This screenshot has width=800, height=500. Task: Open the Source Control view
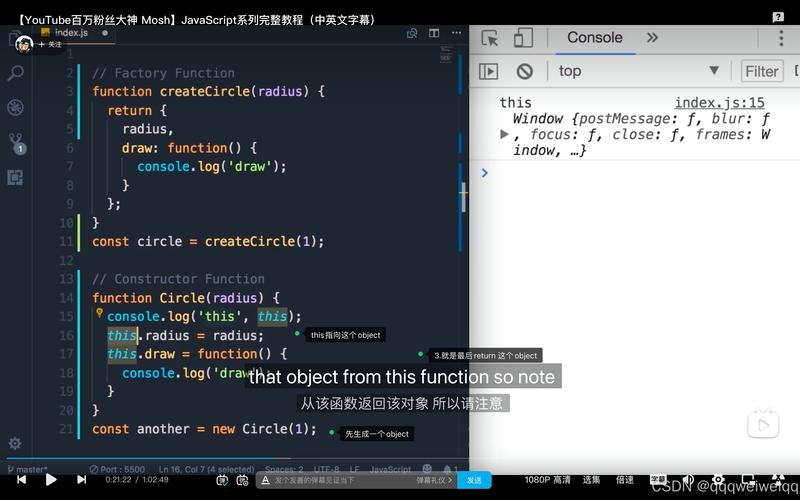tap(15, 142)
